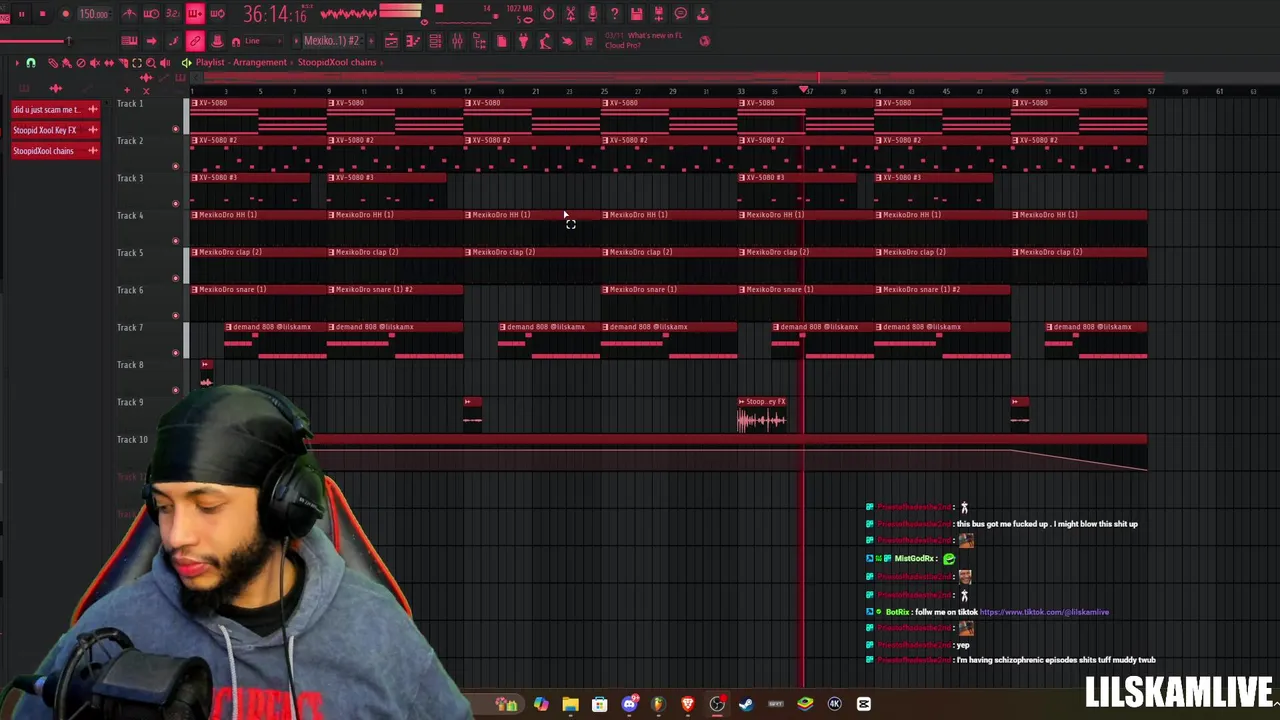Open Steam from the taskbar
Viewport: 1280px width, 720px height.
pyautogui.click(x=746, y=704)
